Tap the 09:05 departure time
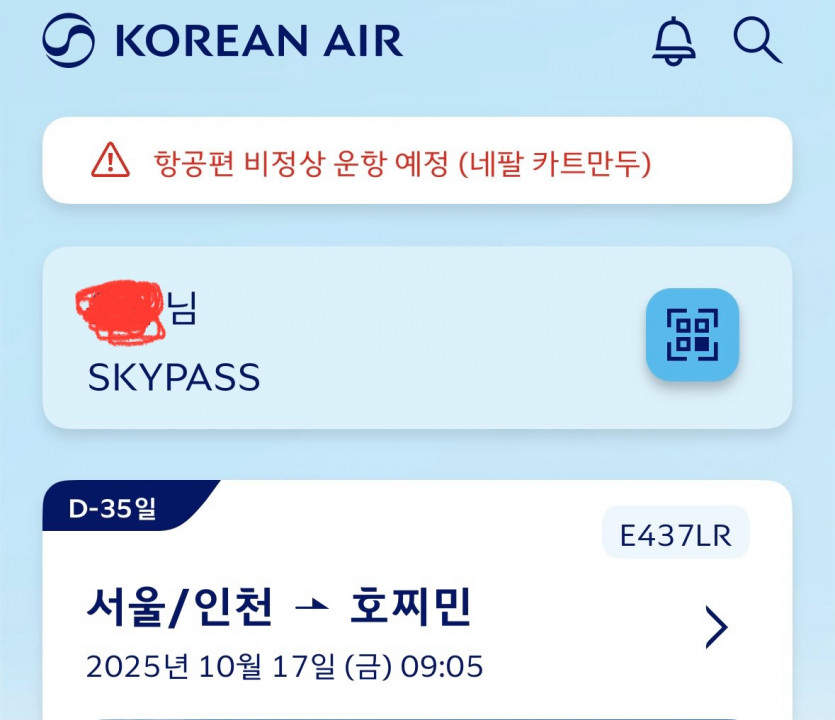The height and width of the screenshot is (720, 835). pyautogui.click(x=441, y=666)
